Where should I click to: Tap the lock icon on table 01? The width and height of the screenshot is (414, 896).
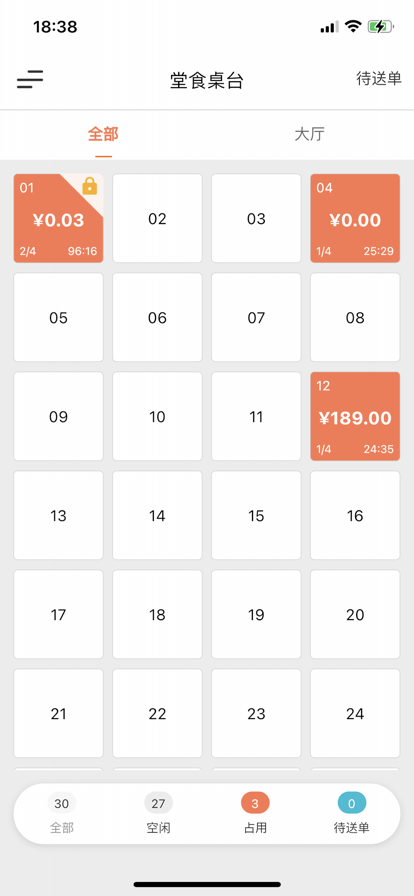[x=90, y=186]
